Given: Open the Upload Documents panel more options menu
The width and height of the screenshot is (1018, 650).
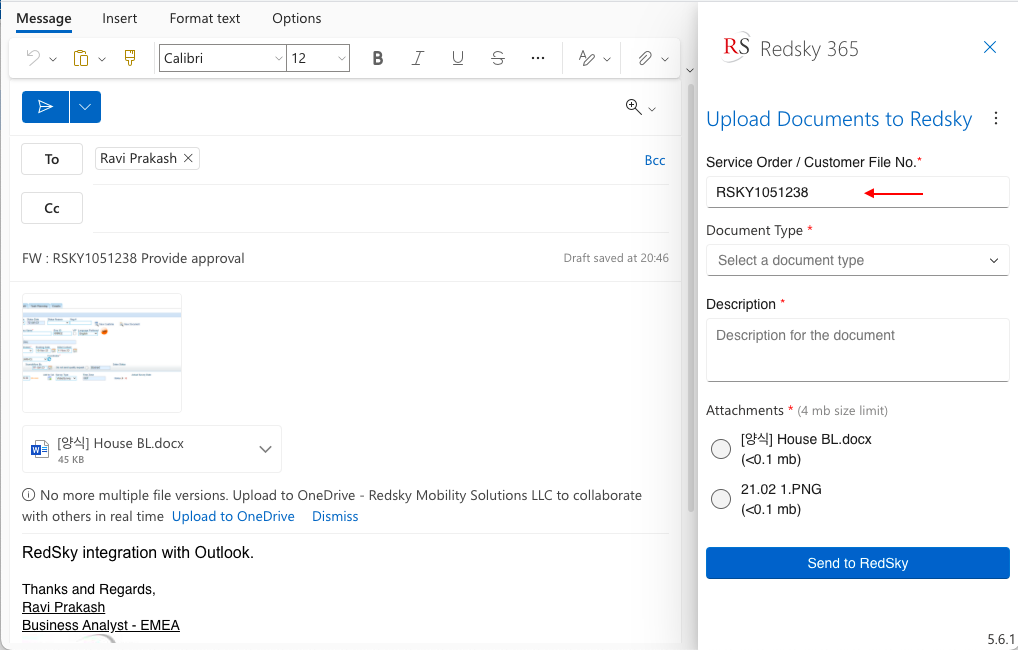Looking at the screenshot, I should (996, 118).
